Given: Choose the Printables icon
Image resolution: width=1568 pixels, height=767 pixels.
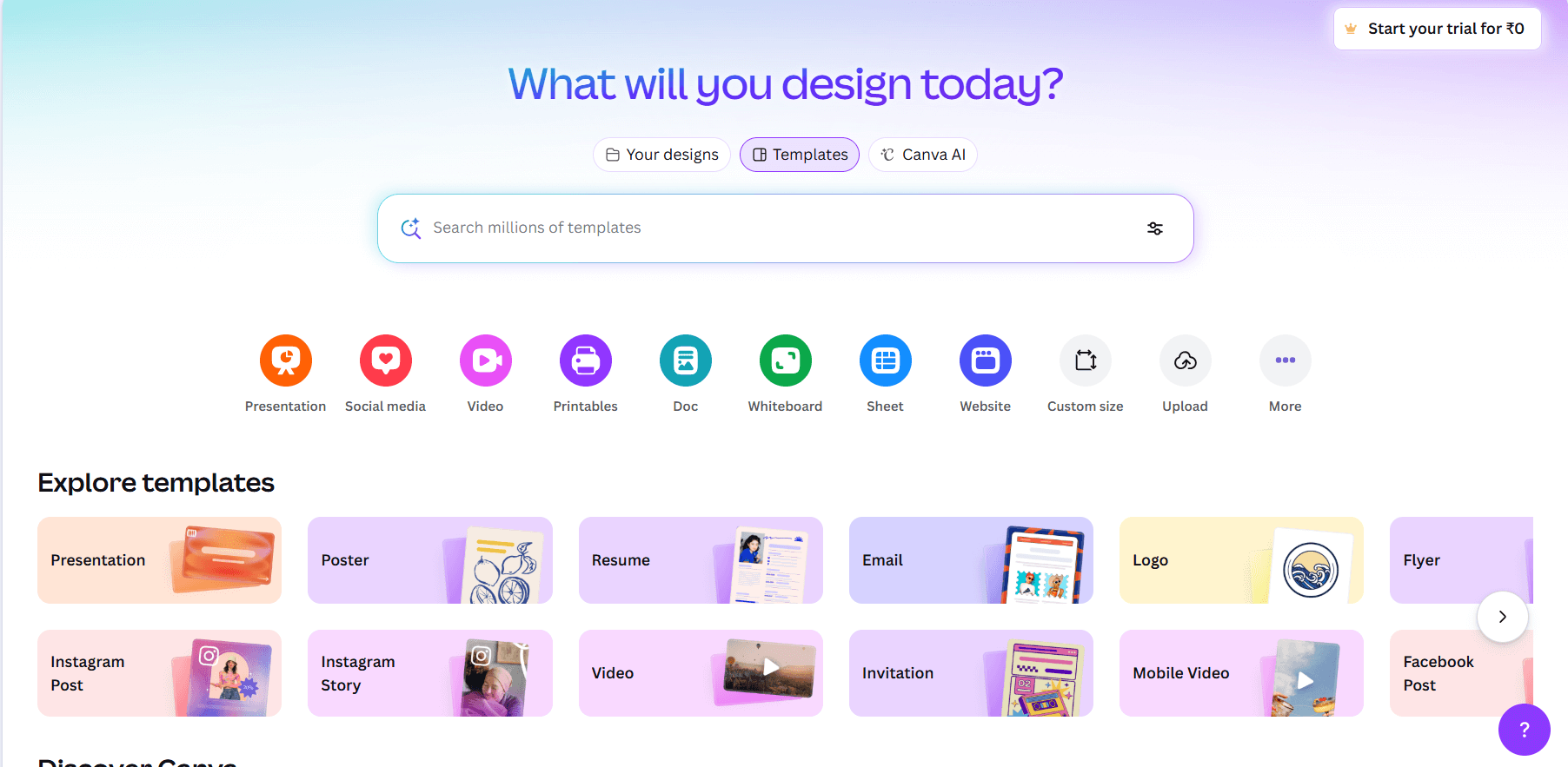Looking at the screenshot, I should (585, 360).
